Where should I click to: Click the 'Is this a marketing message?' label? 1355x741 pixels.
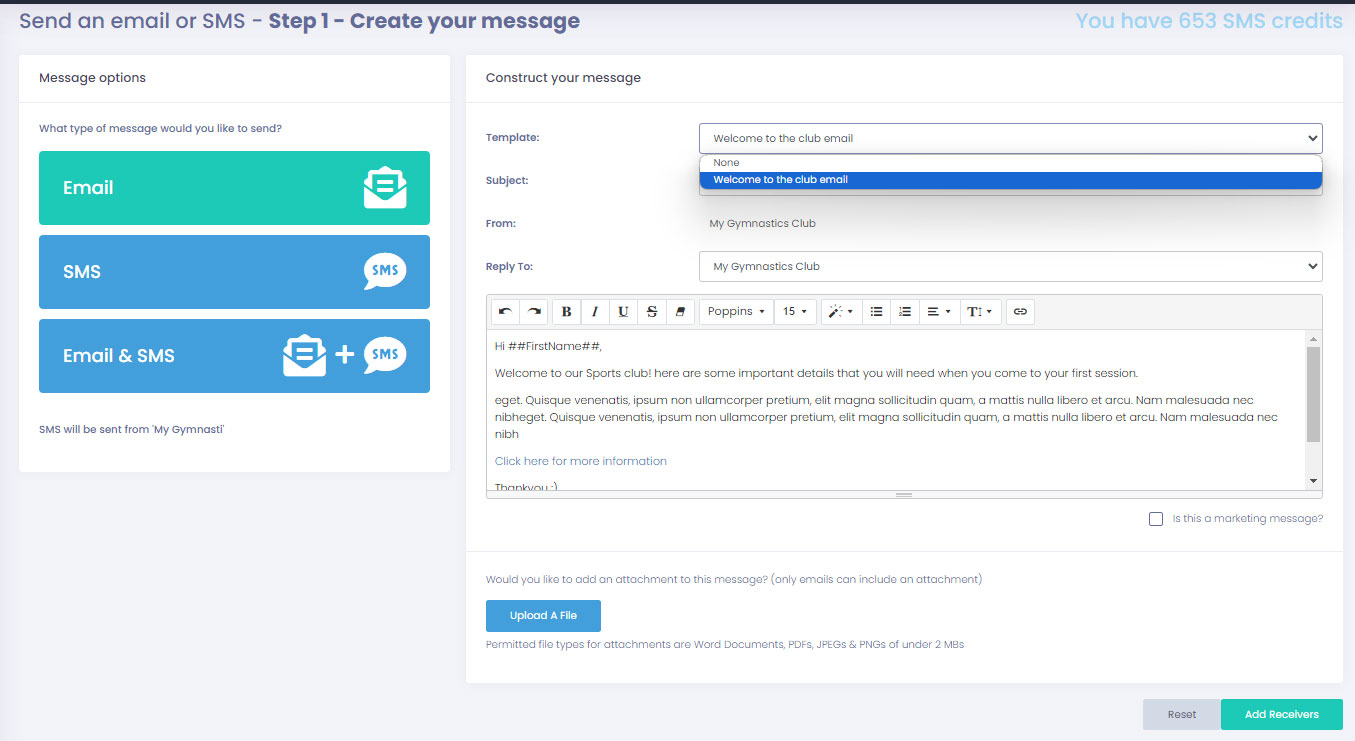[1247, 519]
